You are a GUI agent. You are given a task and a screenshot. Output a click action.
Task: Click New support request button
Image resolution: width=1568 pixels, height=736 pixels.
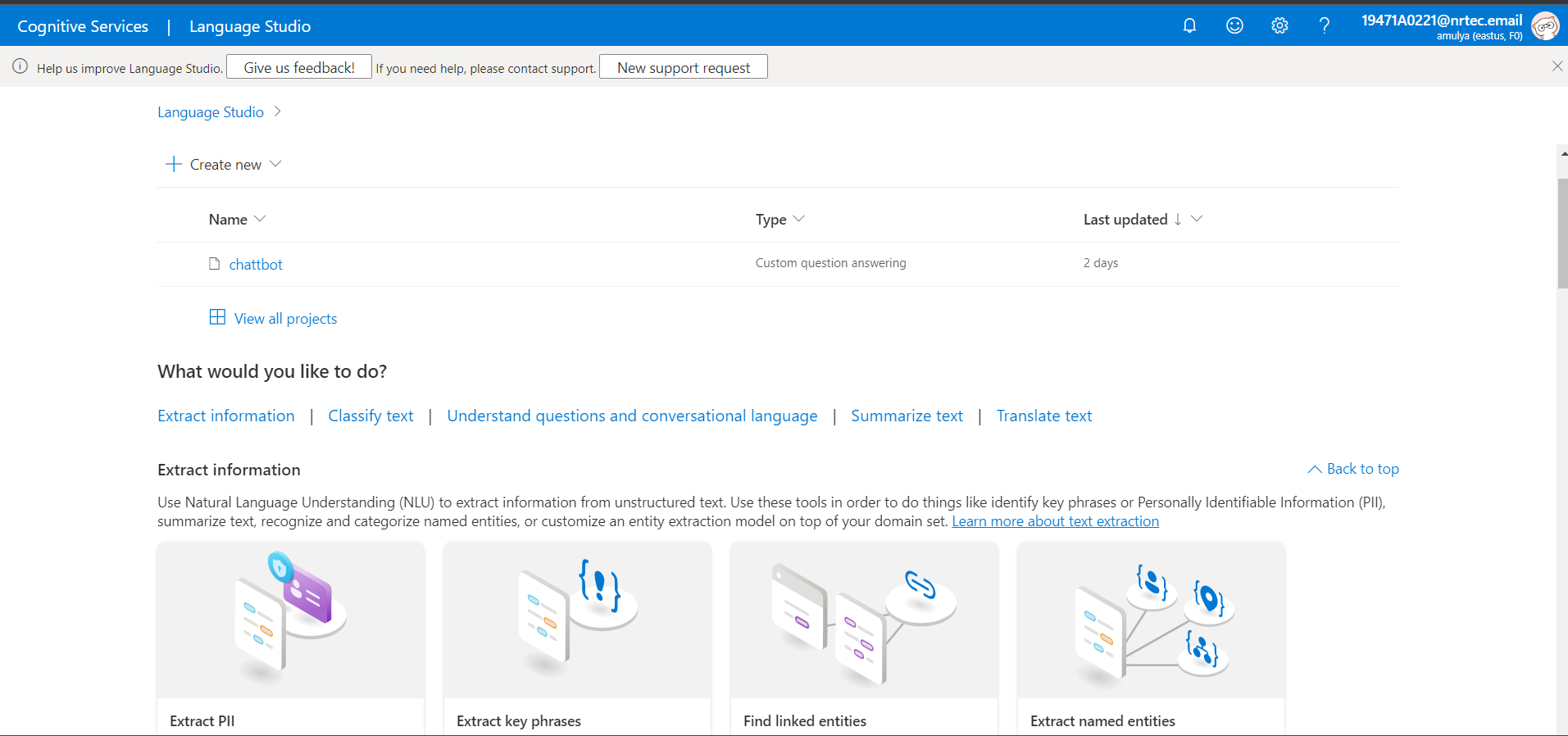point(684,67)
